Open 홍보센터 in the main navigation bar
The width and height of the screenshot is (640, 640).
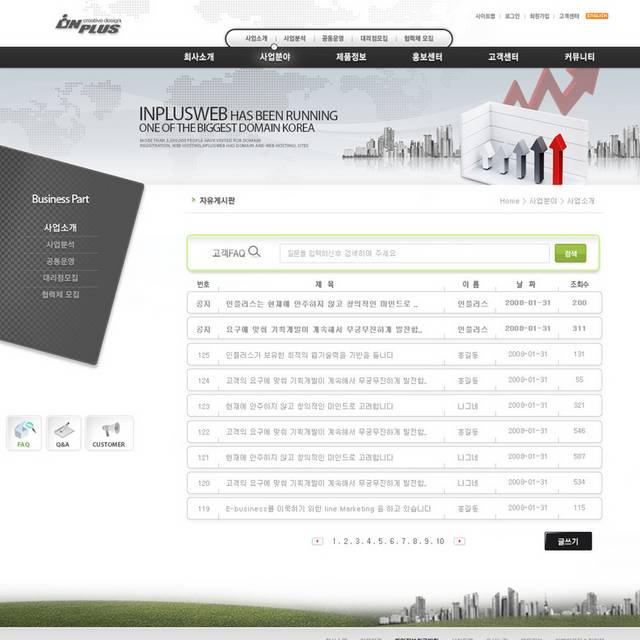[427, 57]
